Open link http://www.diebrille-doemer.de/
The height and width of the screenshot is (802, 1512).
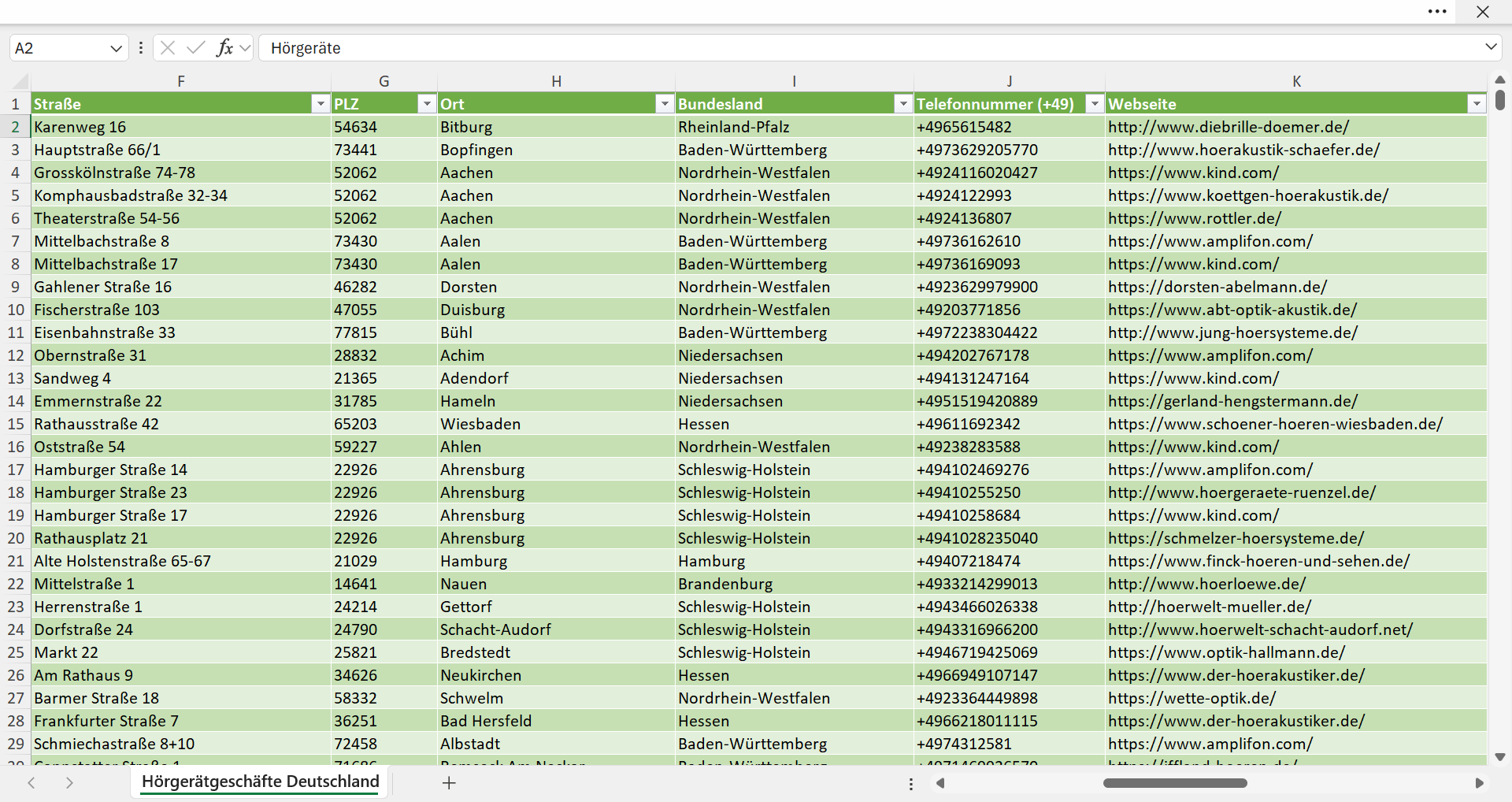[1228, 127]
